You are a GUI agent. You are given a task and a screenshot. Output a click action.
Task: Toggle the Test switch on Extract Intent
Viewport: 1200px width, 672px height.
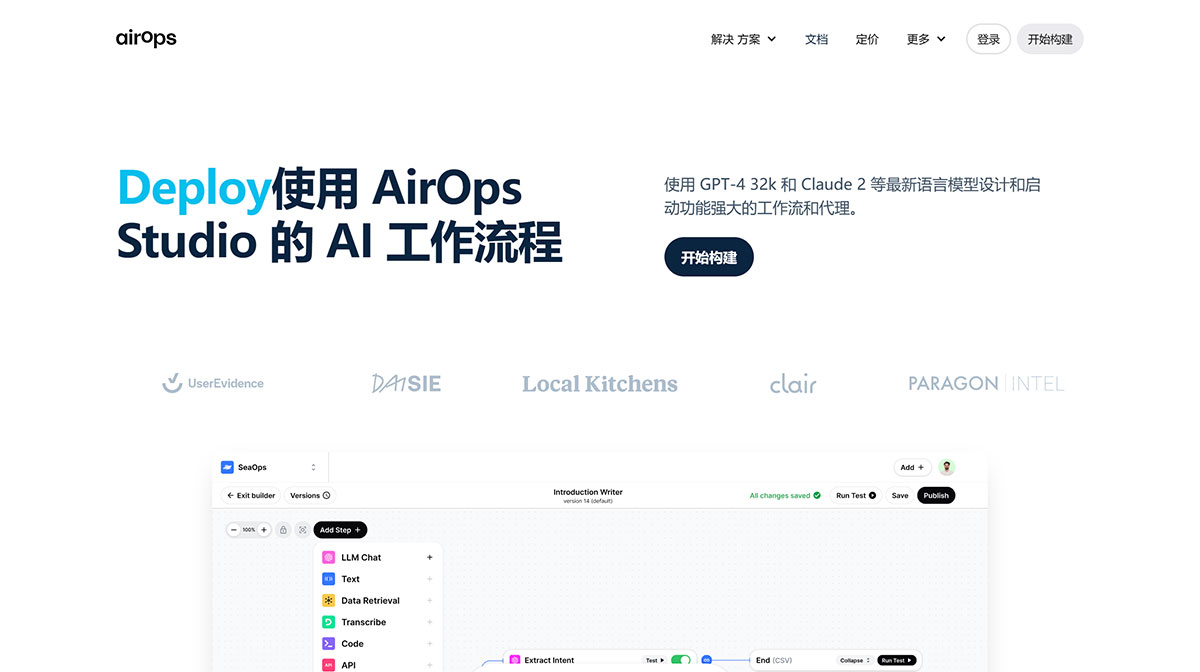pyautogui.click(x=679, y=659)
